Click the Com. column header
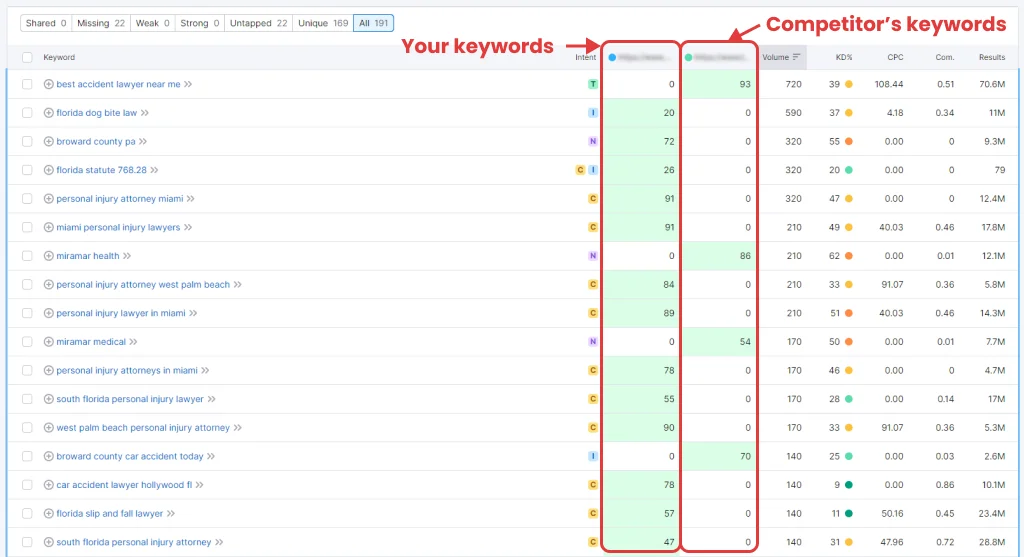 (944, 57)
